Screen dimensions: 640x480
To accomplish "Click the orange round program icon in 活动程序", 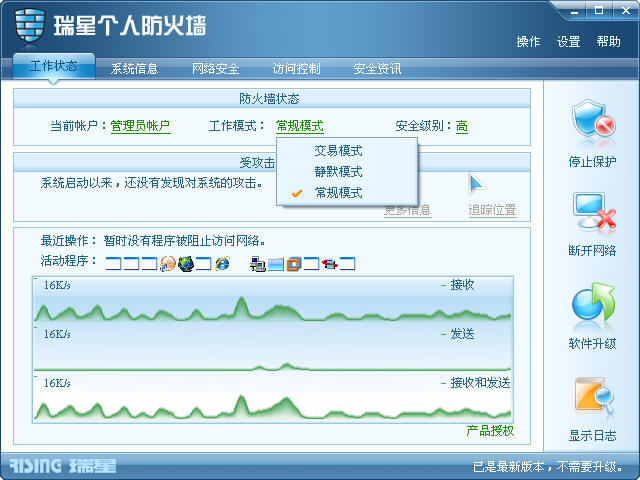I will (x=168, y=264).
